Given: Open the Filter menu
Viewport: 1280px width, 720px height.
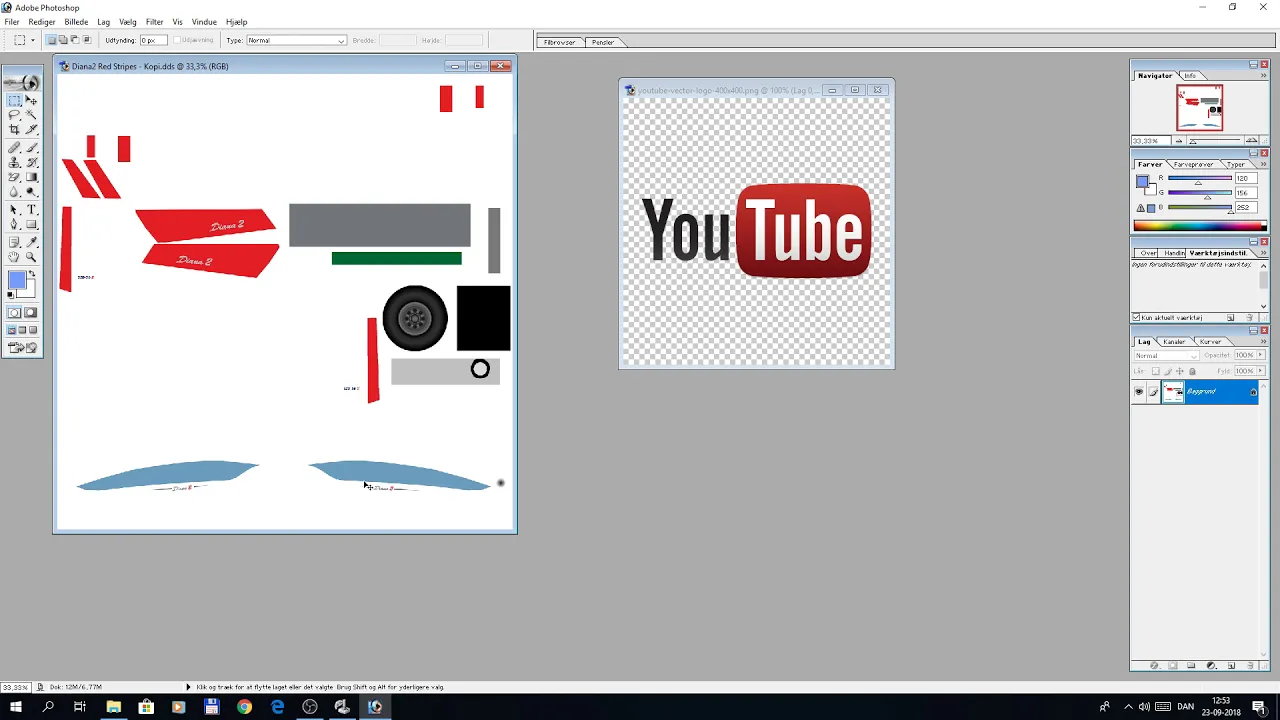Looking at the screenshot, I should point(154,22).
